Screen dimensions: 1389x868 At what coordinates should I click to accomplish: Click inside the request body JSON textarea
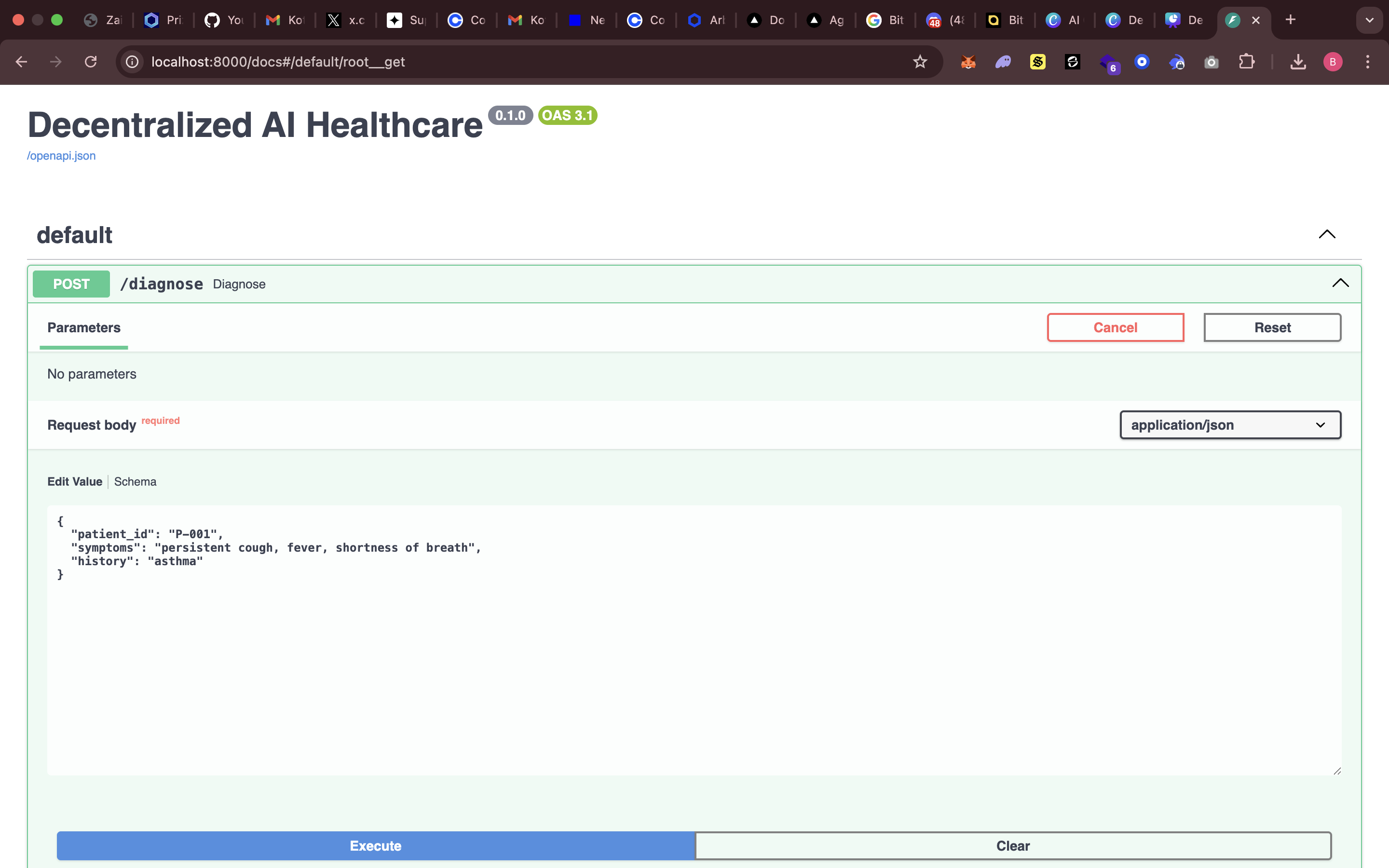694,660
